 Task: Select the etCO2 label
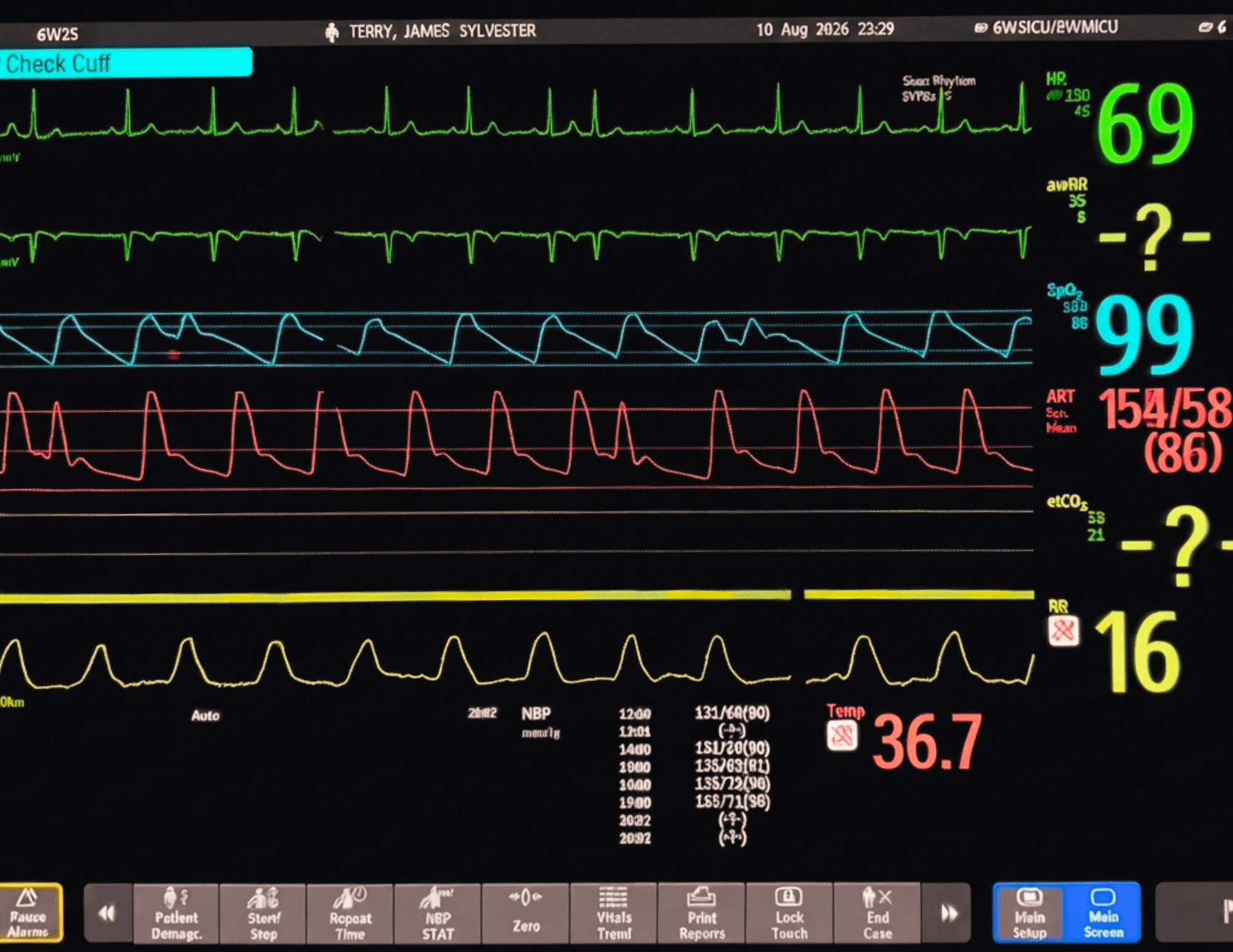1067,502
